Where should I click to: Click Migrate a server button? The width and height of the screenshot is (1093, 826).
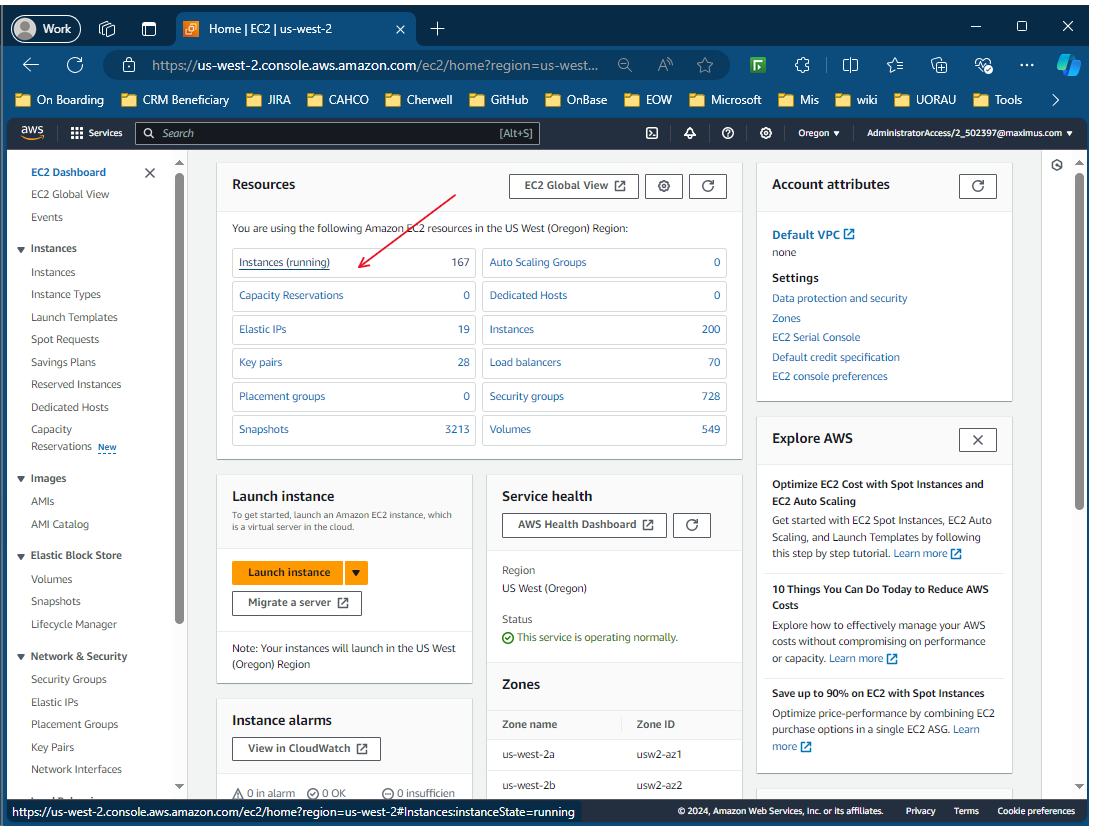coord(297,603)
